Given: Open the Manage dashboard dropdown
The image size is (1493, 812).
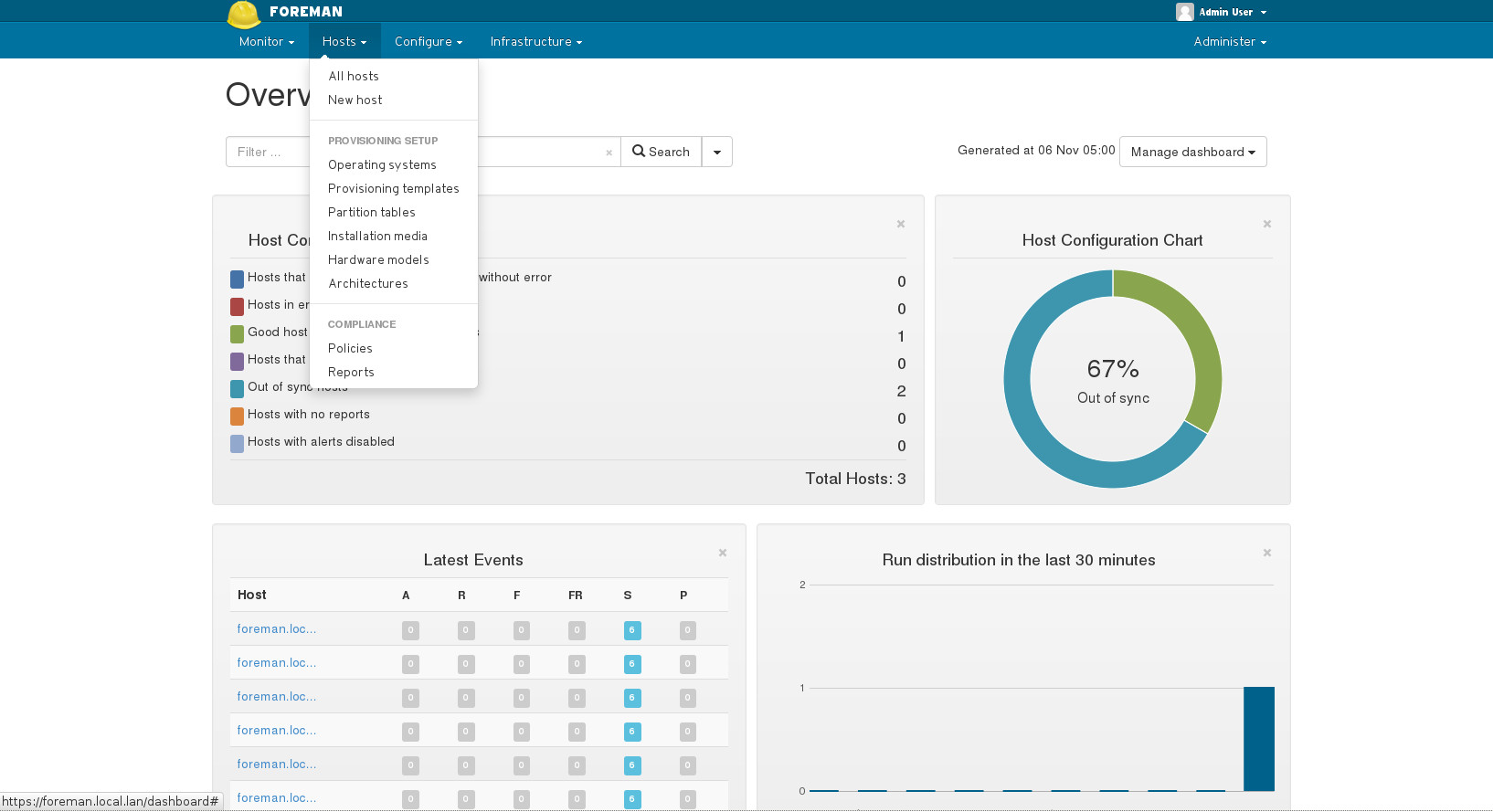Looking at the screenshot, I should point(1193,152).
